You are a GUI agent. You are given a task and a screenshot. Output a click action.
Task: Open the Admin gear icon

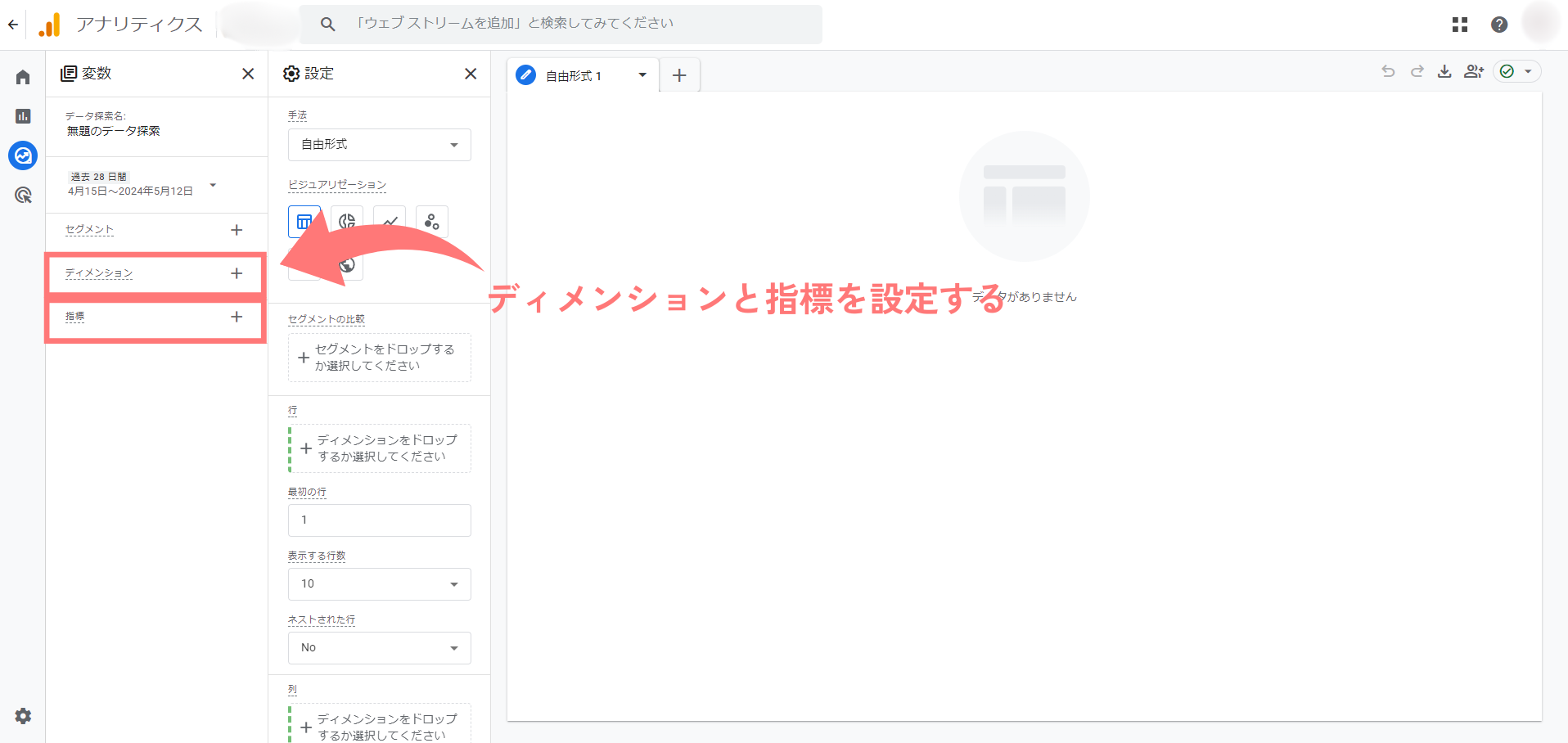(23, 716)
